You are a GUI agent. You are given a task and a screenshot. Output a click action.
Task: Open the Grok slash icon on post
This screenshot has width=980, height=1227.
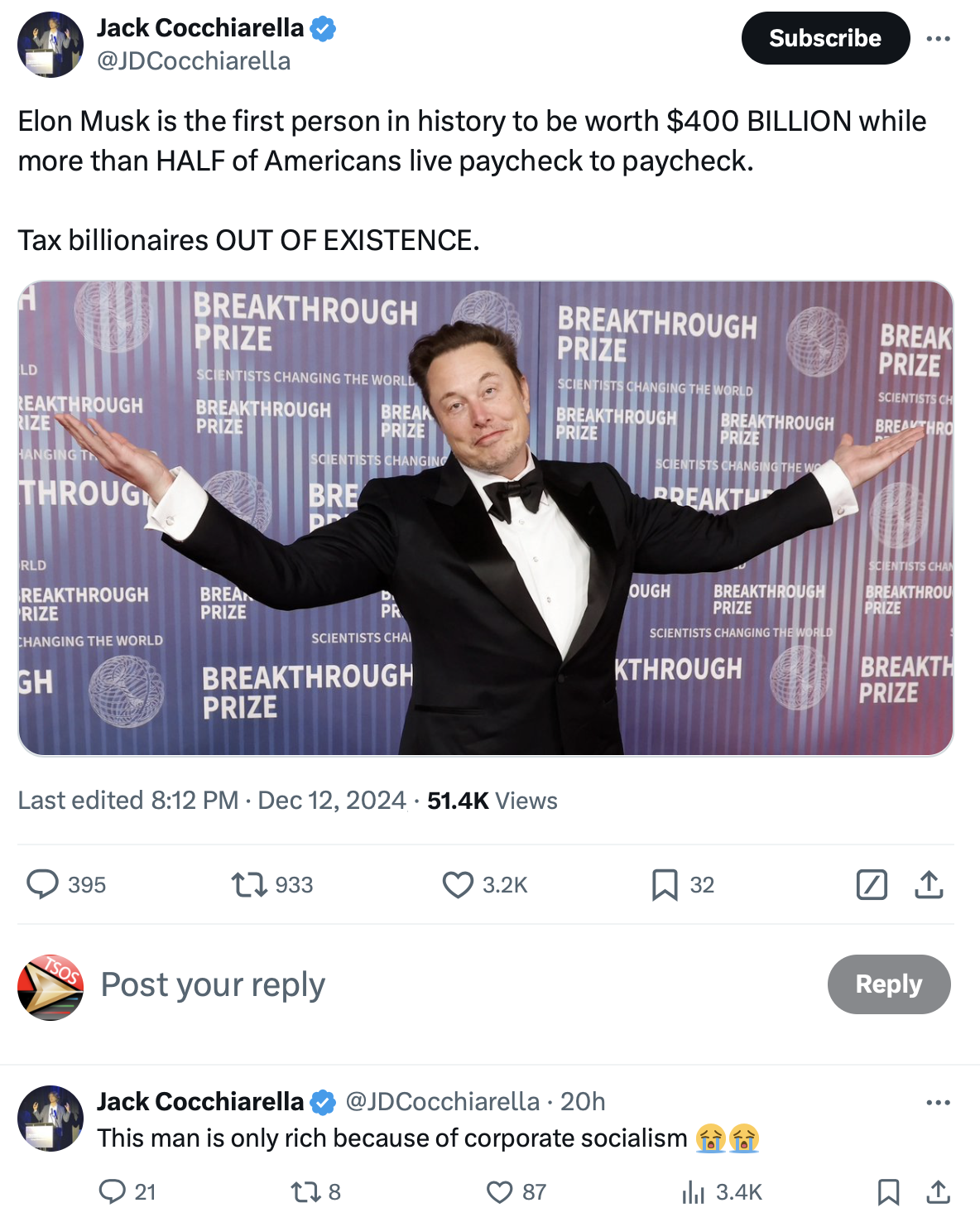pos(872,884)
